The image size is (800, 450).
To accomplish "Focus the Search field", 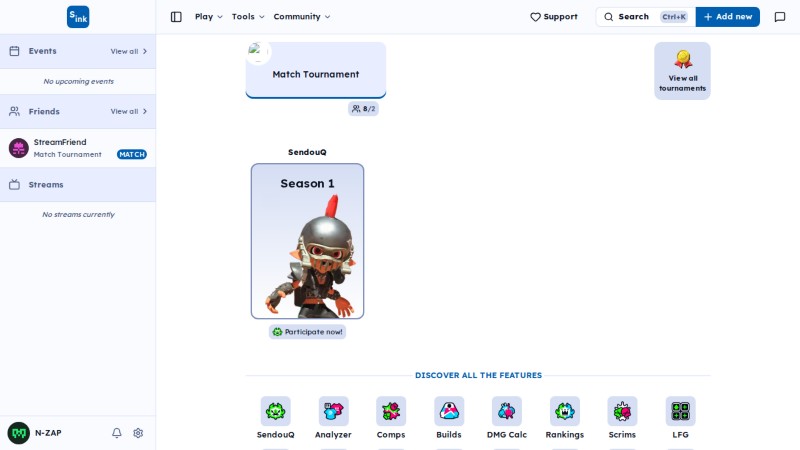I will (x=645, y=17).
